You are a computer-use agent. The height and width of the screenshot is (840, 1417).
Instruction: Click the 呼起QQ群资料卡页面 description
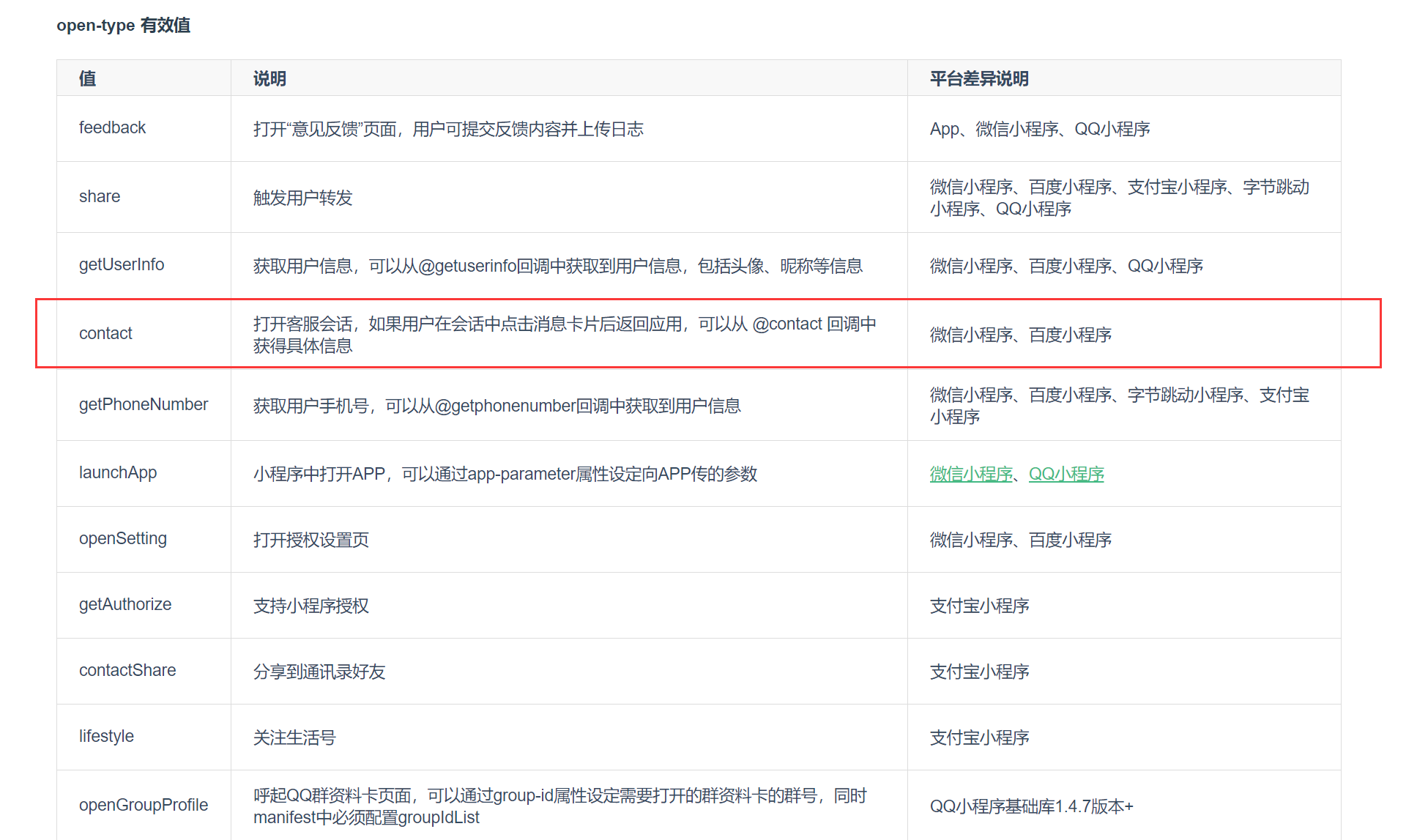click(560, 806)
